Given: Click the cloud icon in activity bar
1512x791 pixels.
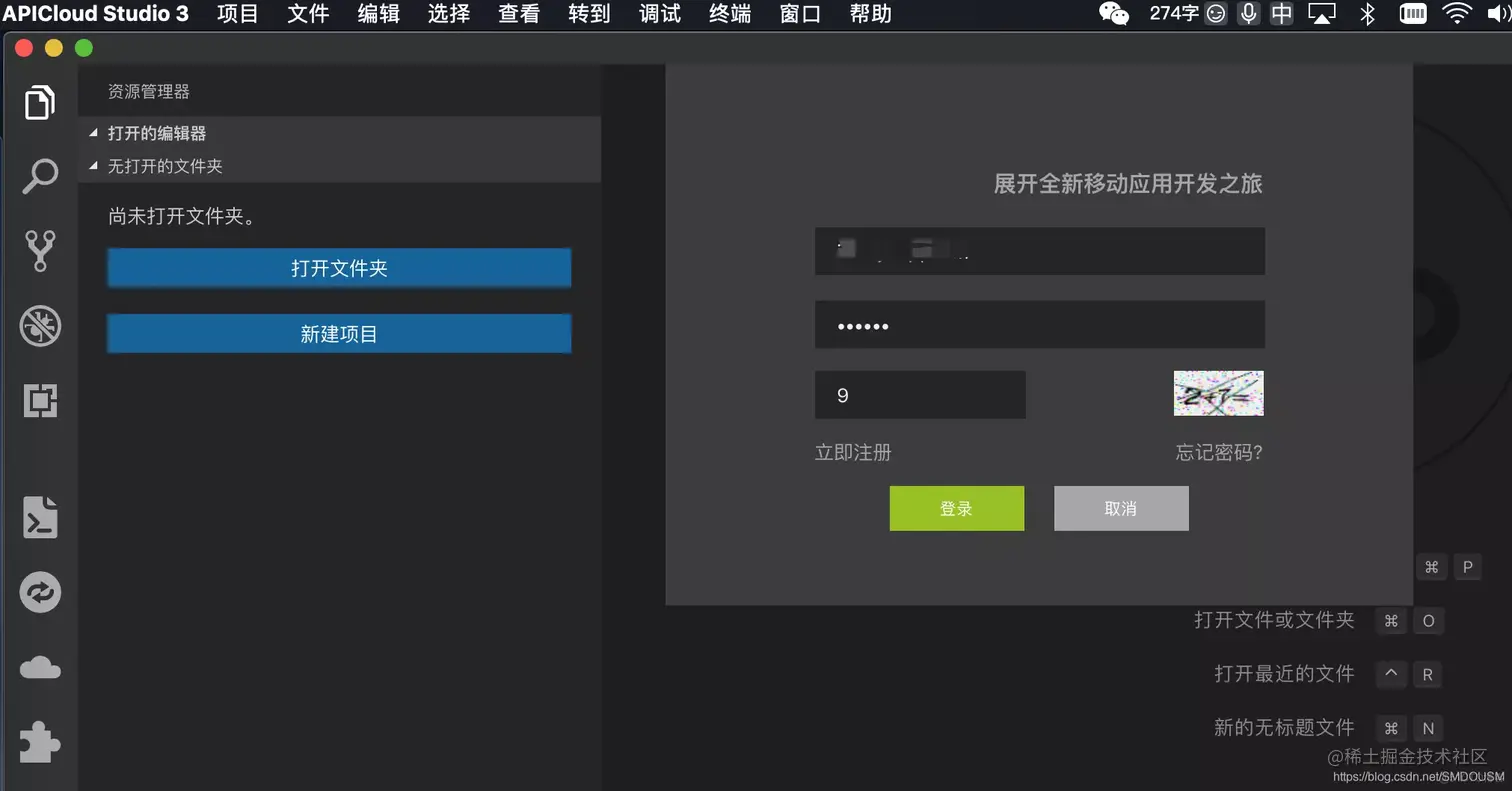Looking at the screenshot, I should [40, 668].
